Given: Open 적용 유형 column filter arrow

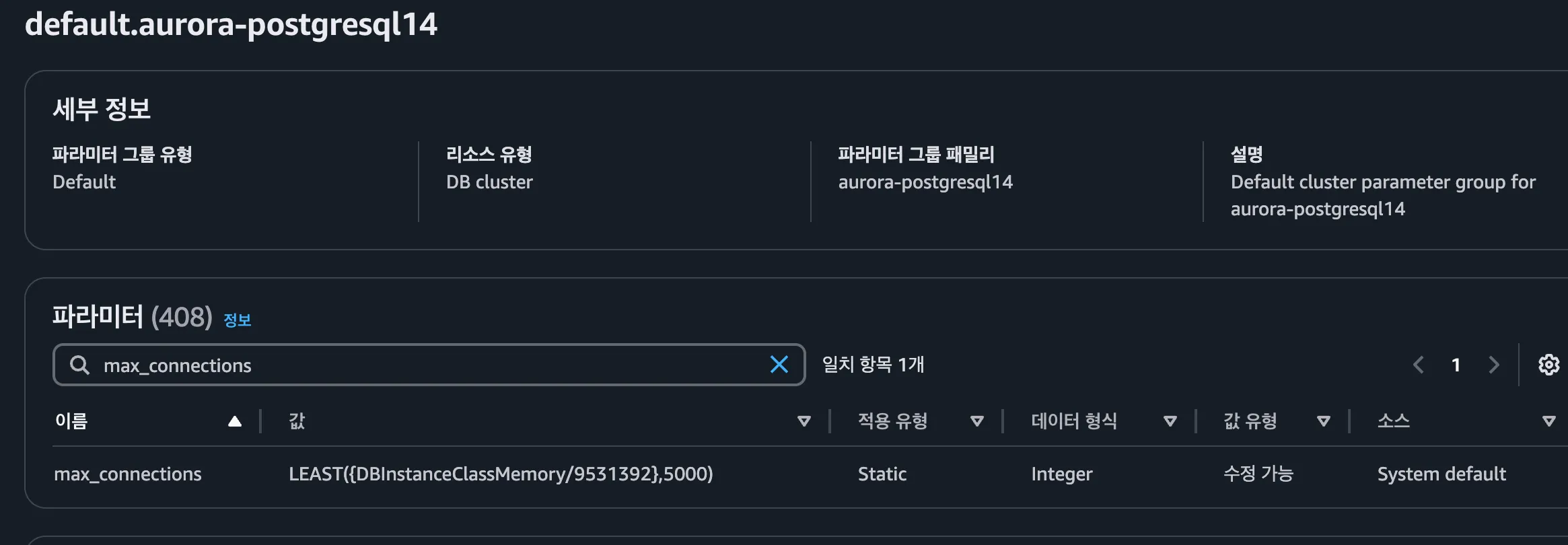Looking at the screenshot, I should 977,421.
